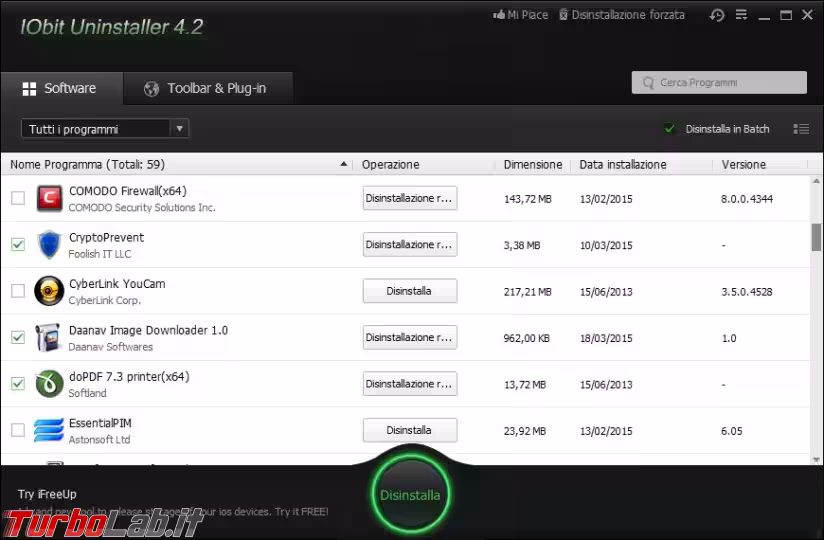Open Disinstallazione forzata trash icon
824x540 pixels.
coord(563,15)
